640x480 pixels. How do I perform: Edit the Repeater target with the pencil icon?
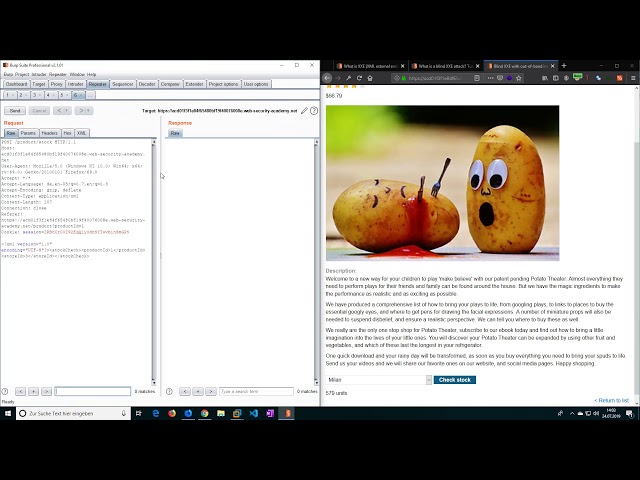[x=304, y=111]
